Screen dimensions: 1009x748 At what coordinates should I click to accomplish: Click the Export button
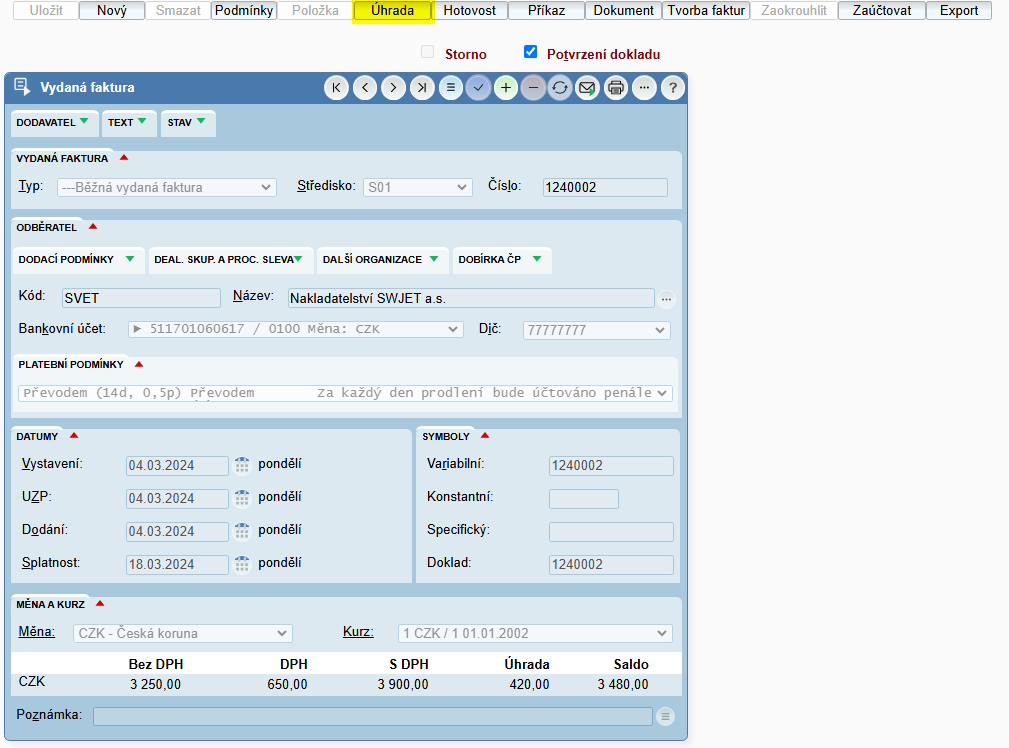pos(959,10)
